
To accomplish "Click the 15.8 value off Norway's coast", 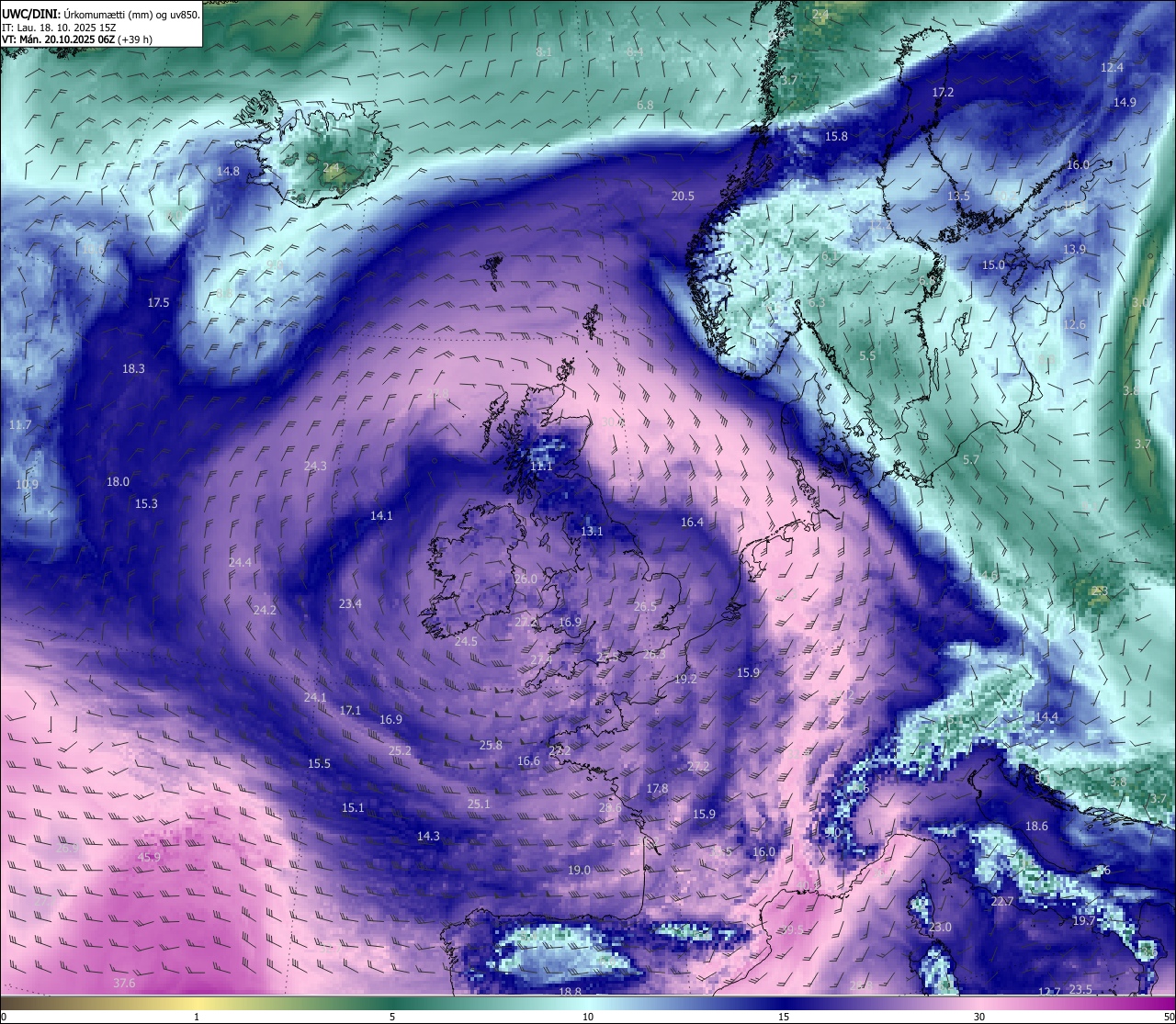I will 836,136.
